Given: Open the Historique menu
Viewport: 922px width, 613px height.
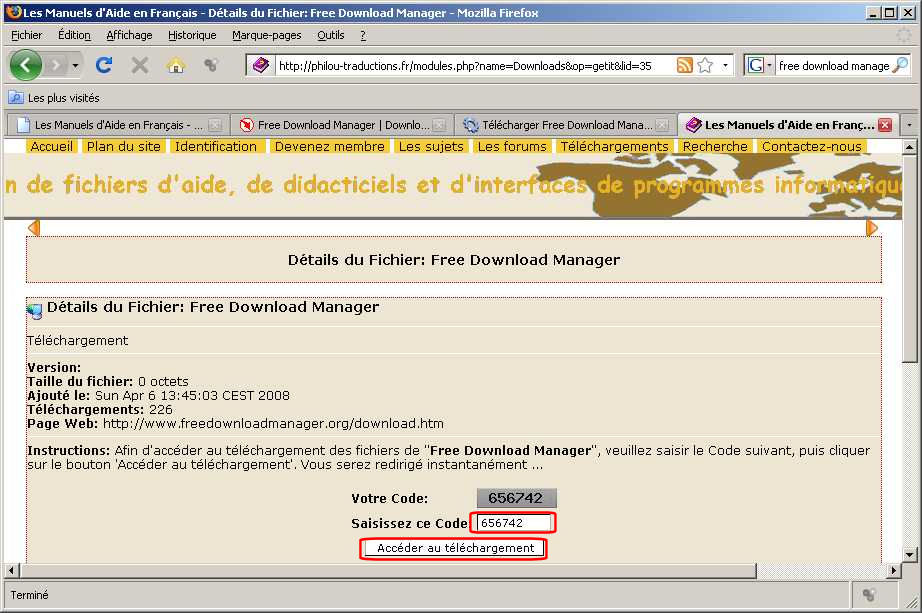Looking at the screenshot, I should pos(192,35).
